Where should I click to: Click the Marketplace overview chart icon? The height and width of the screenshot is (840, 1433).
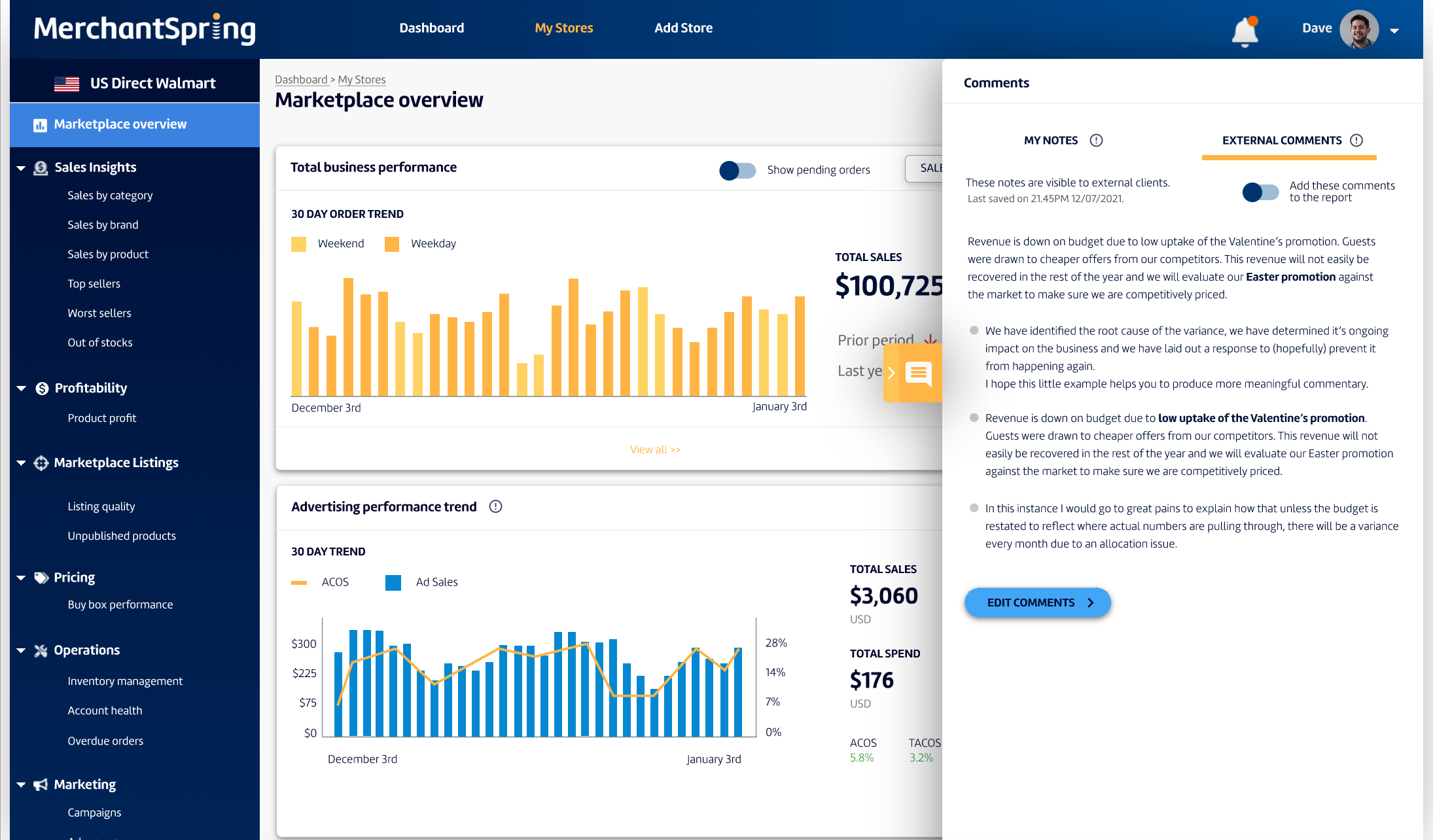40,125
